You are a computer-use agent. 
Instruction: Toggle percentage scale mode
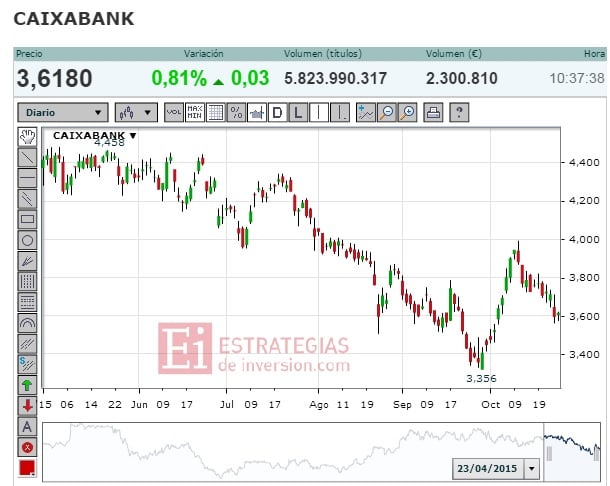(236, 112)
